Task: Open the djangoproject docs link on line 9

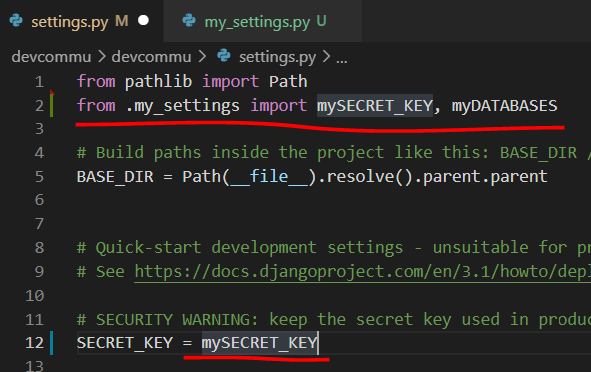Action: pyautogui.click(x=363, y=272)
